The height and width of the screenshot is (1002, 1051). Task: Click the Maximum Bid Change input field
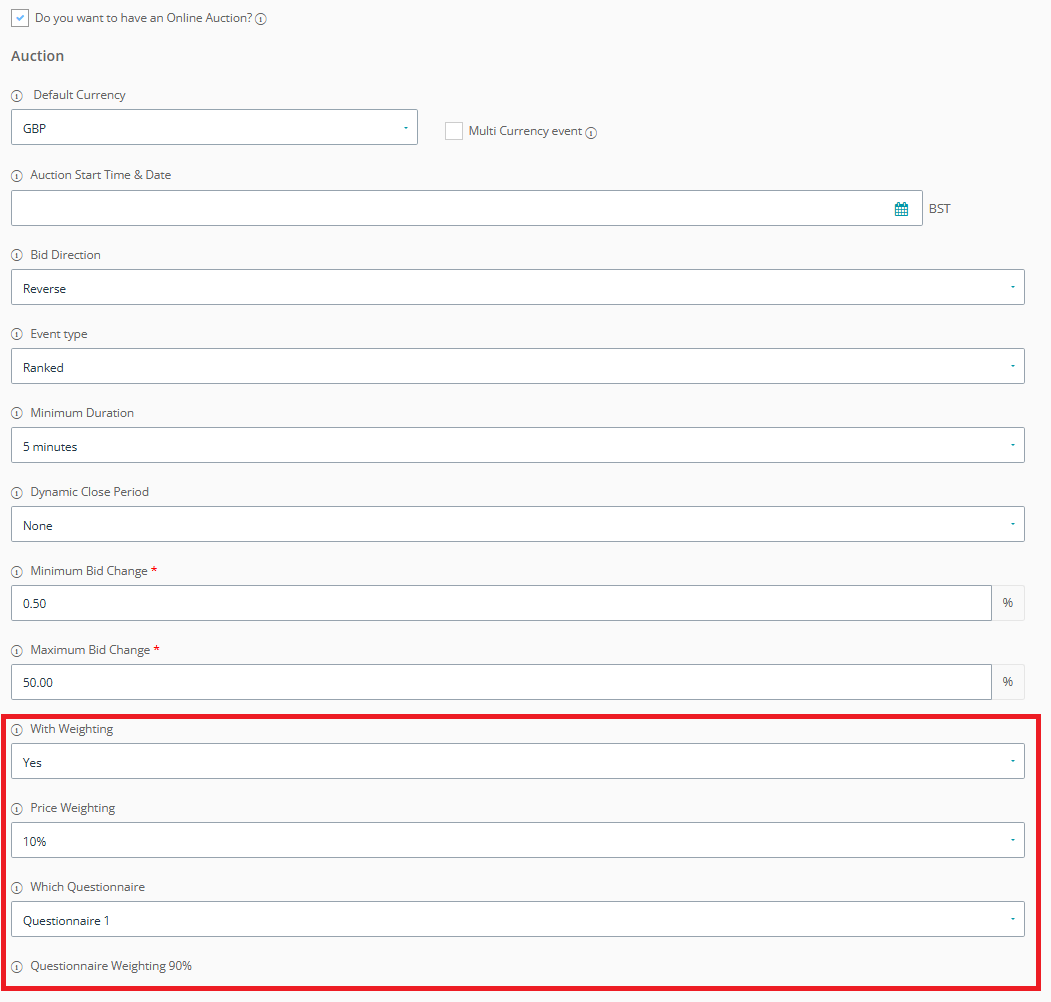tap(501, 682)
